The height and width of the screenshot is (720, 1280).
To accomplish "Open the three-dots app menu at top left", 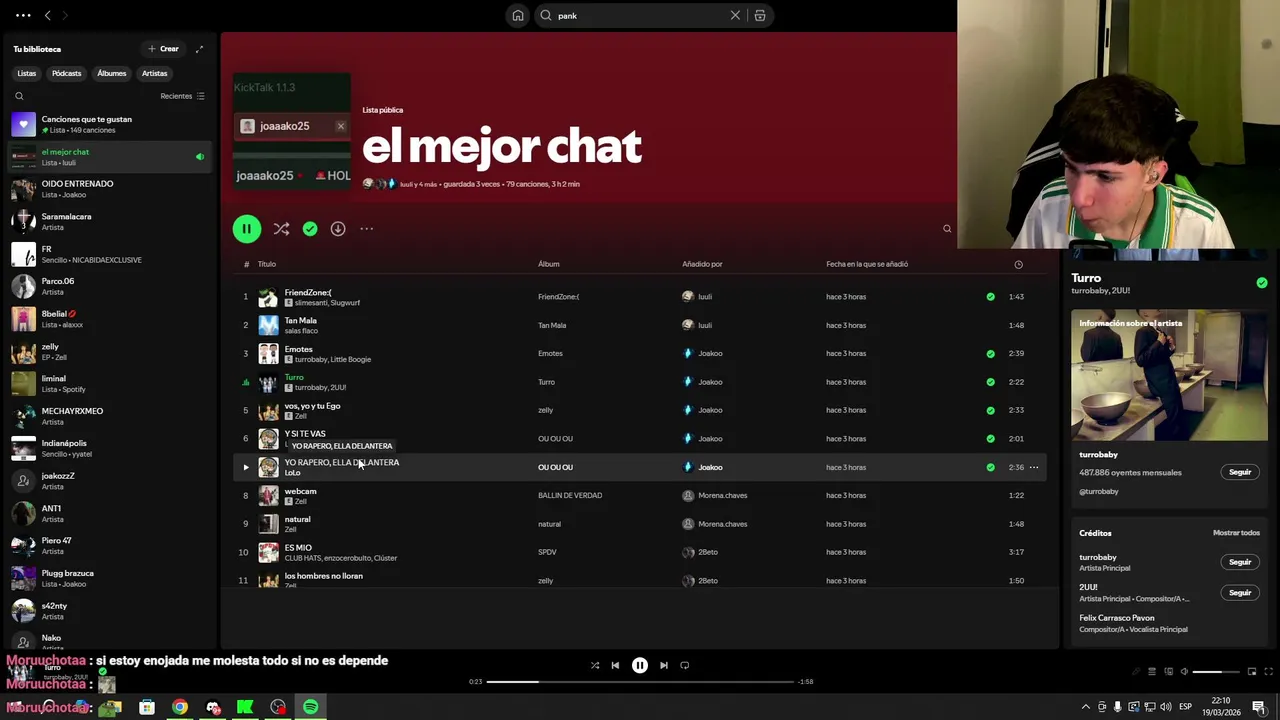I will [23, 15].
